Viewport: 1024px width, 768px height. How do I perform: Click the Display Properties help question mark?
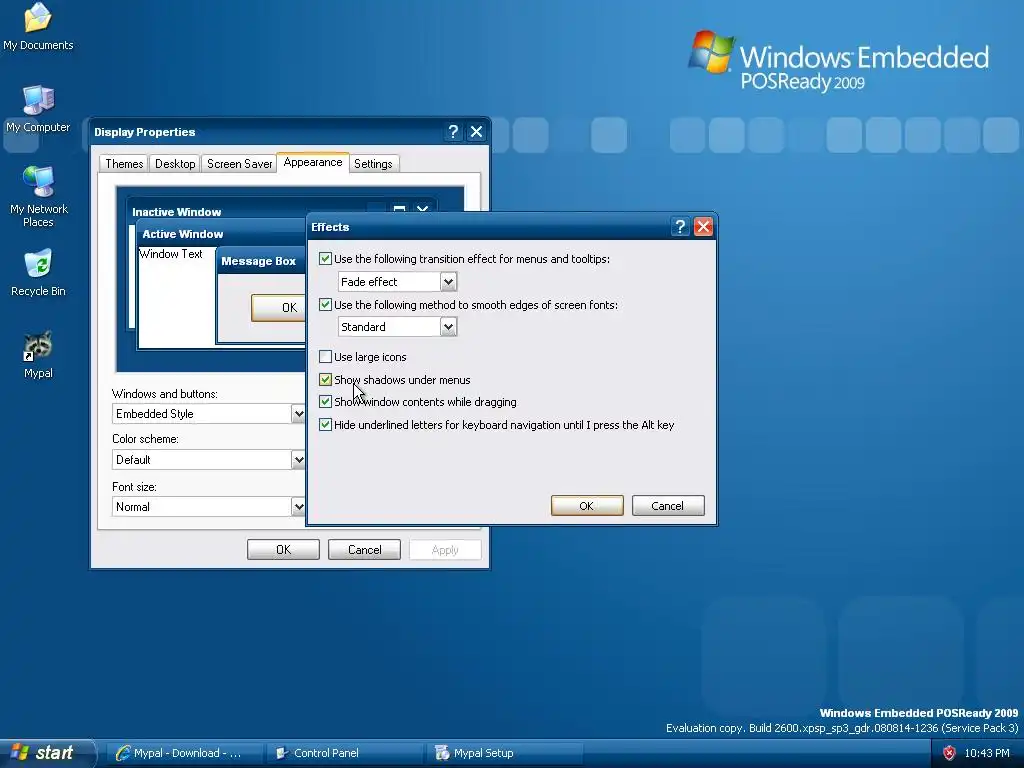point(453,132)
